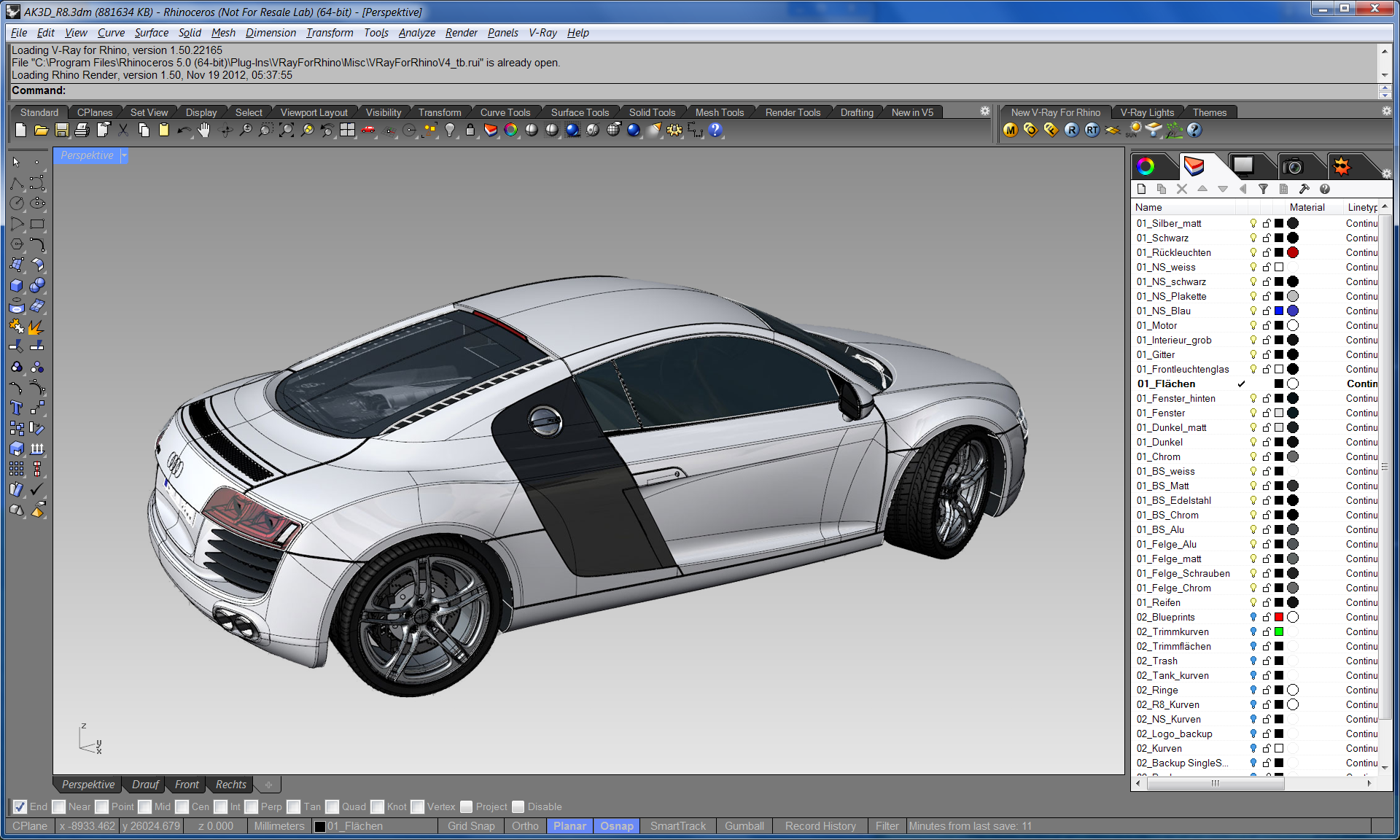This screenshot has height=840, width=1400.
Task: Switch to V-Ray Lights toolbar tab
Action: click(x=1147, y=112)
